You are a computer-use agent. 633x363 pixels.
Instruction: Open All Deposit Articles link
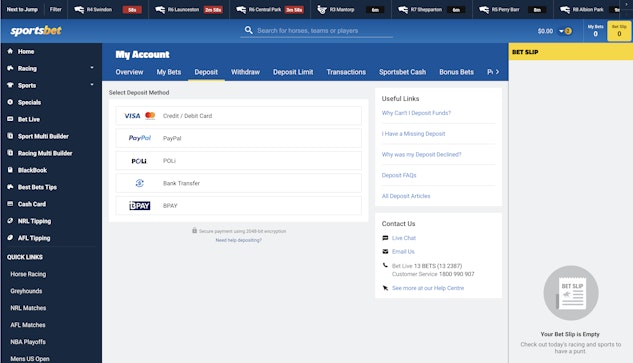(x=406, y=196)
